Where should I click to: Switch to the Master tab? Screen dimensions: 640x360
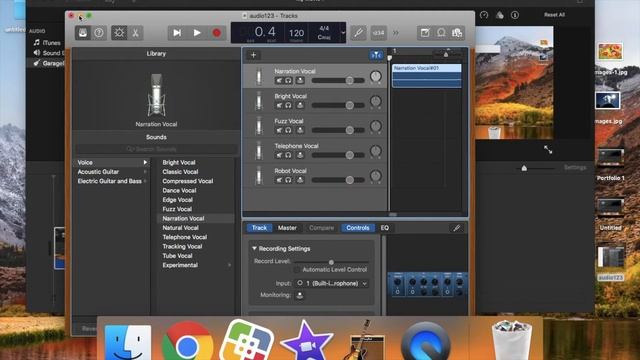pyautogui.click(x=287, y=228)
